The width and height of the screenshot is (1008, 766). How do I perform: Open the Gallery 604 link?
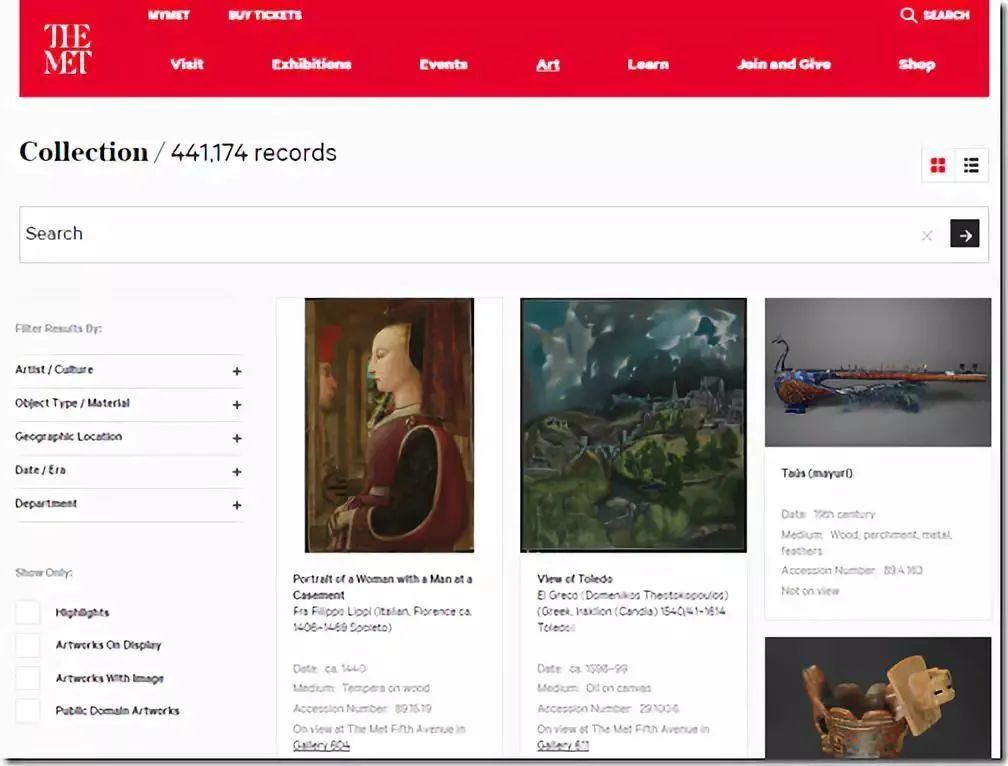pyautogui.click(x=321, y=745)
